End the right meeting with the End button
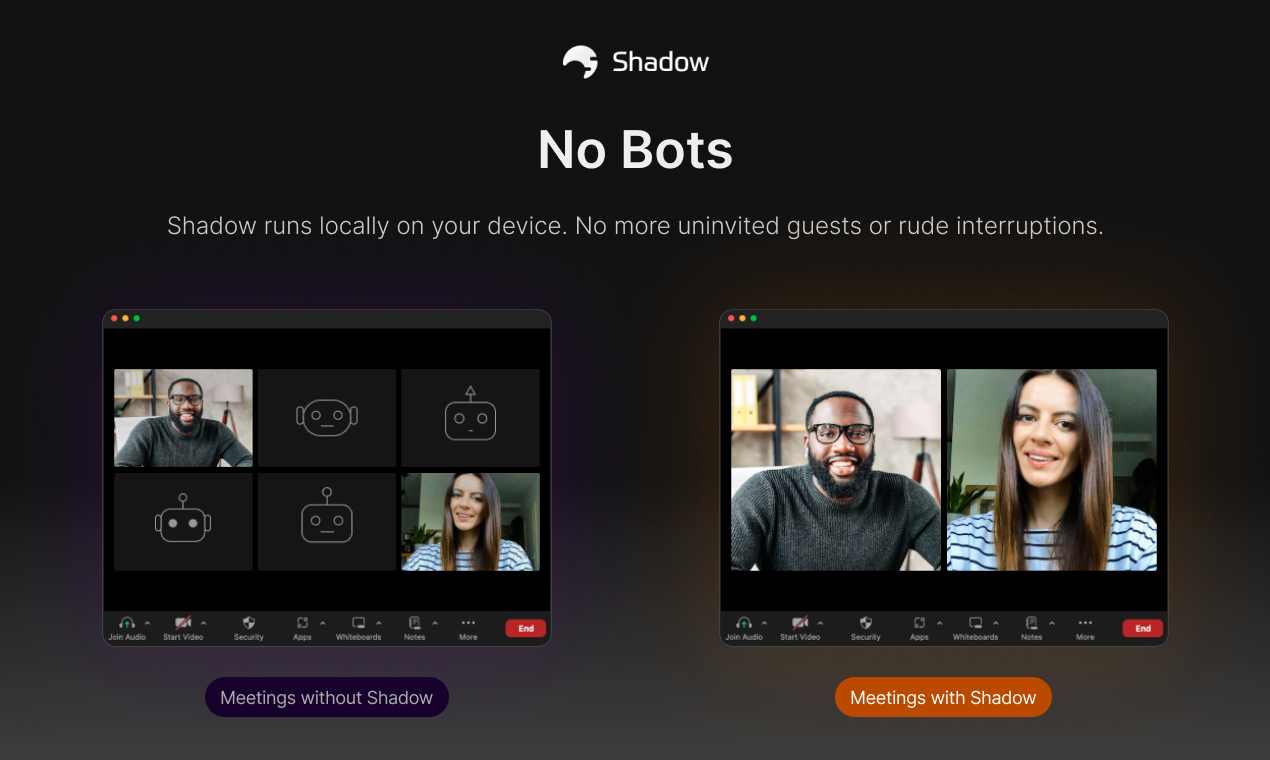Screen dimensions: 1270x760 [x=1142, y=627]
